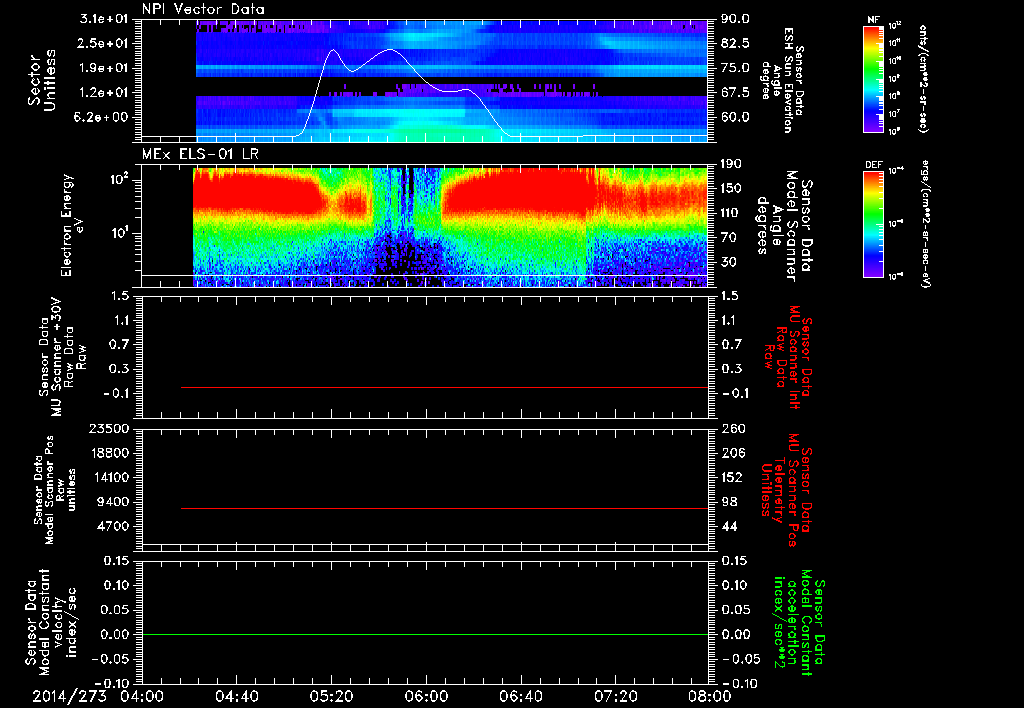Click the '3.1e+01' sector tick value
The height and width of the screenshot is (708, 1024).
104,19
